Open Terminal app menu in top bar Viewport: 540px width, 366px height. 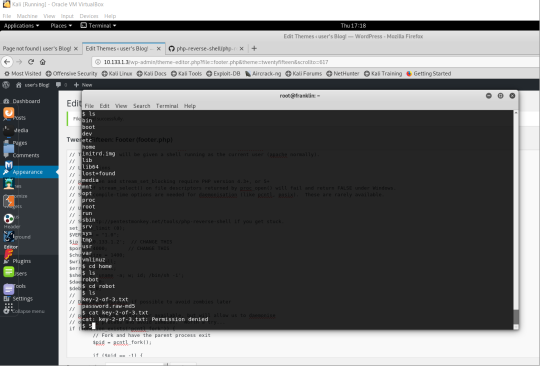click(98, 25)
